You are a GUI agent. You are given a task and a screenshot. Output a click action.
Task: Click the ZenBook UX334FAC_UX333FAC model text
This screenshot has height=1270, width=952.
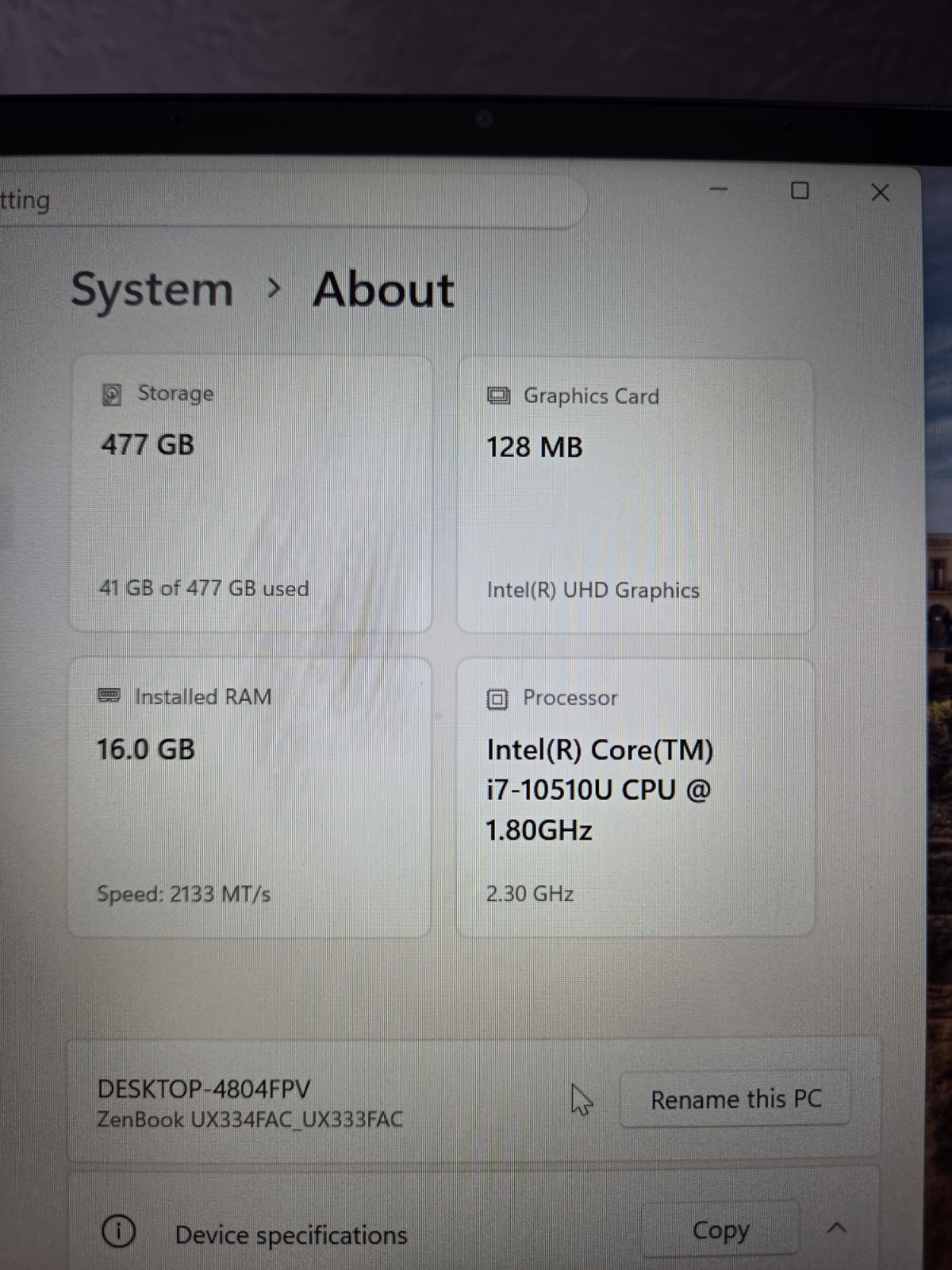[250, 1119]
